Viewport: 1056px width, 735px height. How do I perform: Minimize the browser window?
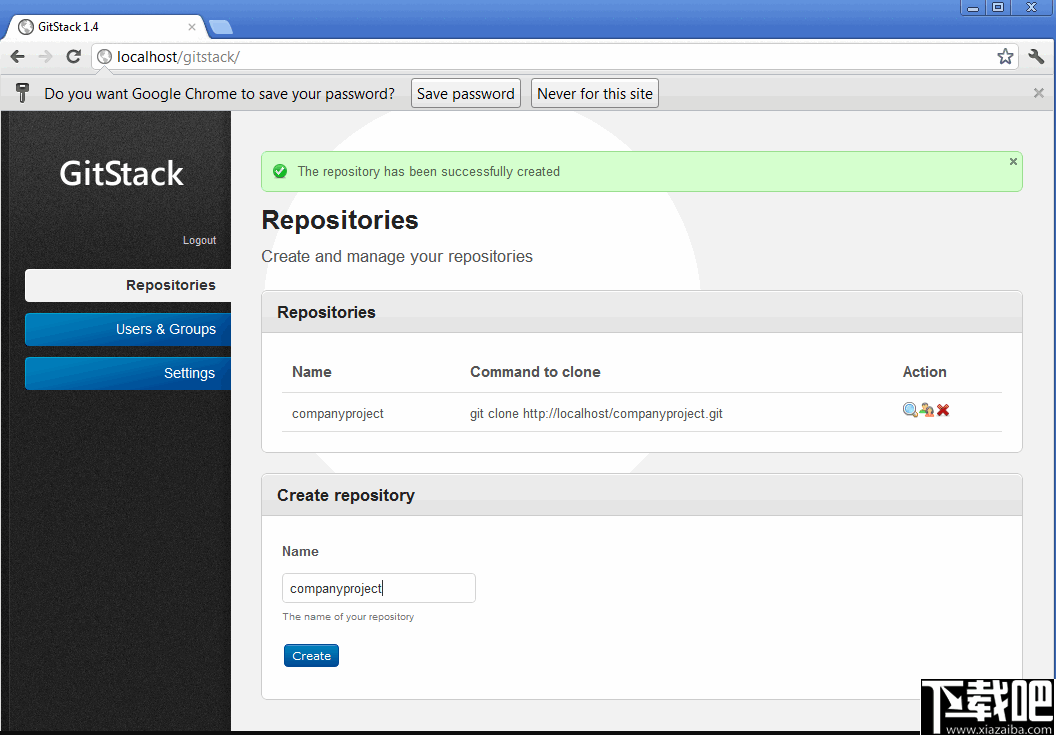click(973, 7)
